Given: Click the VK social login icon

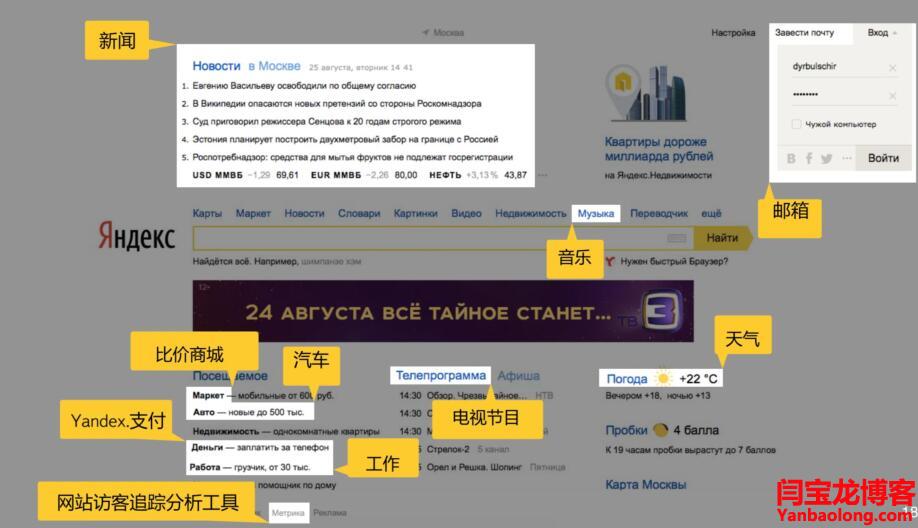Looking at the screenshot, I should 792,158.
